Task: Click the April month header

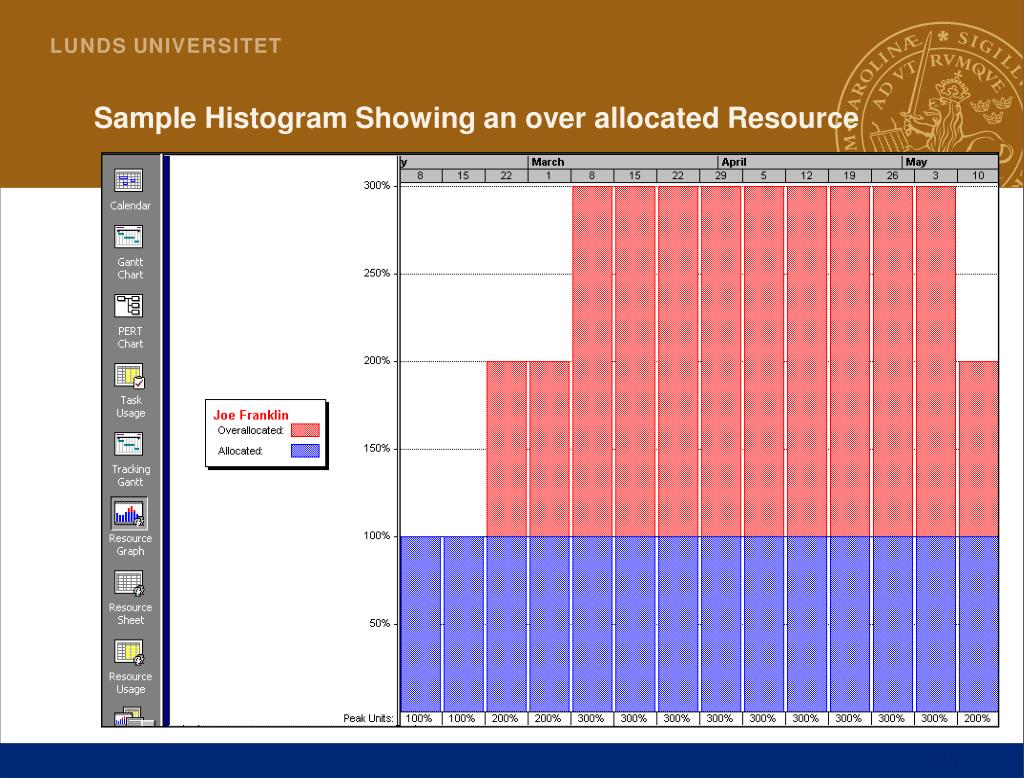Action: [x=810, y=162]
